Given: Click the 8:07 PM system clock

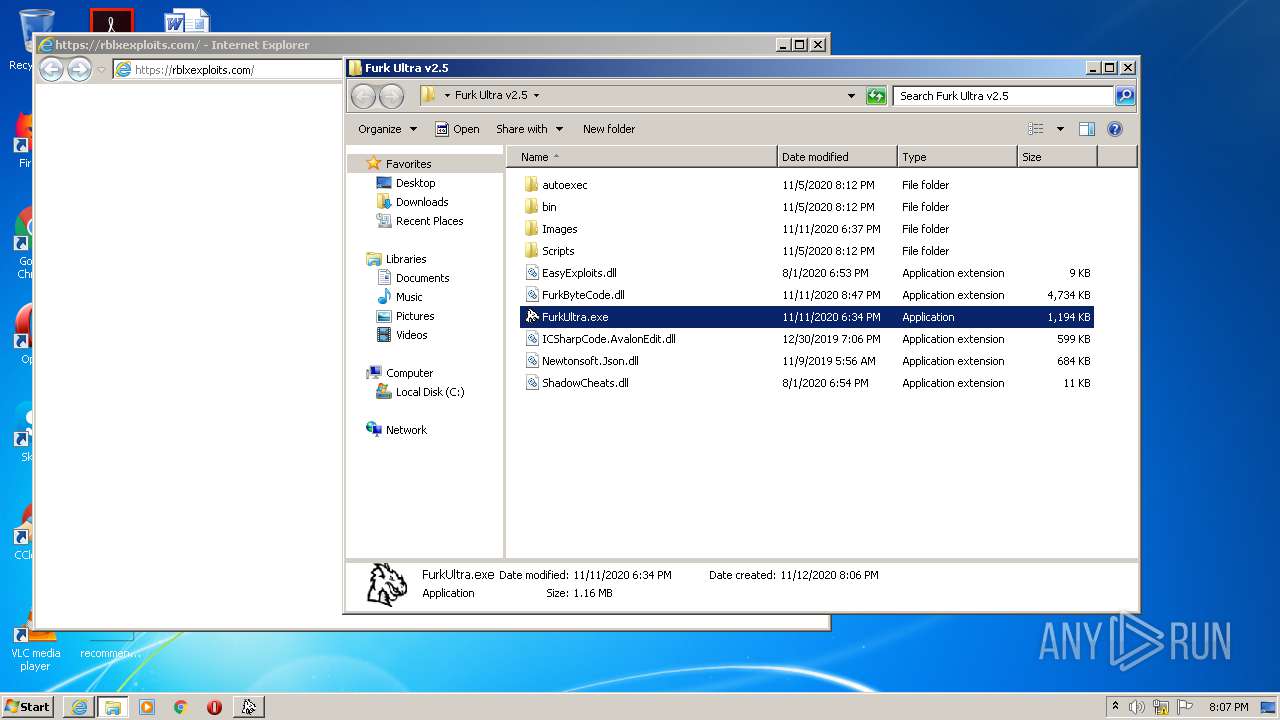Looking at the screenshot, I should click(x=1228, y=707).
